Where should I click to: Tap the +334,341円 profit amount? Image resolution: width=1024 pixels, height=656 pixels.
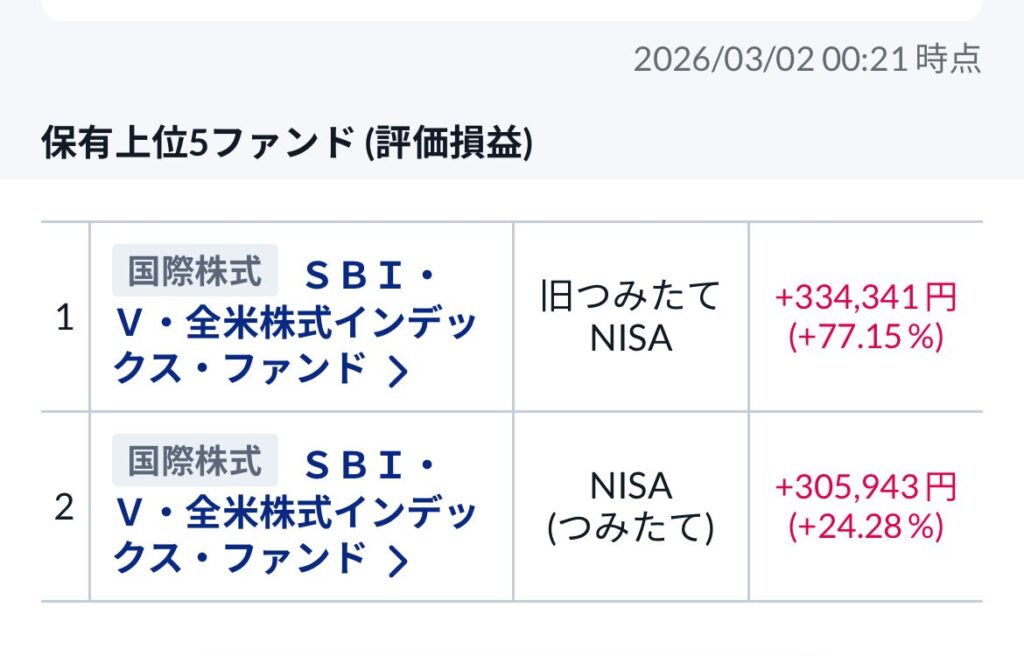(x=866, y=297)
